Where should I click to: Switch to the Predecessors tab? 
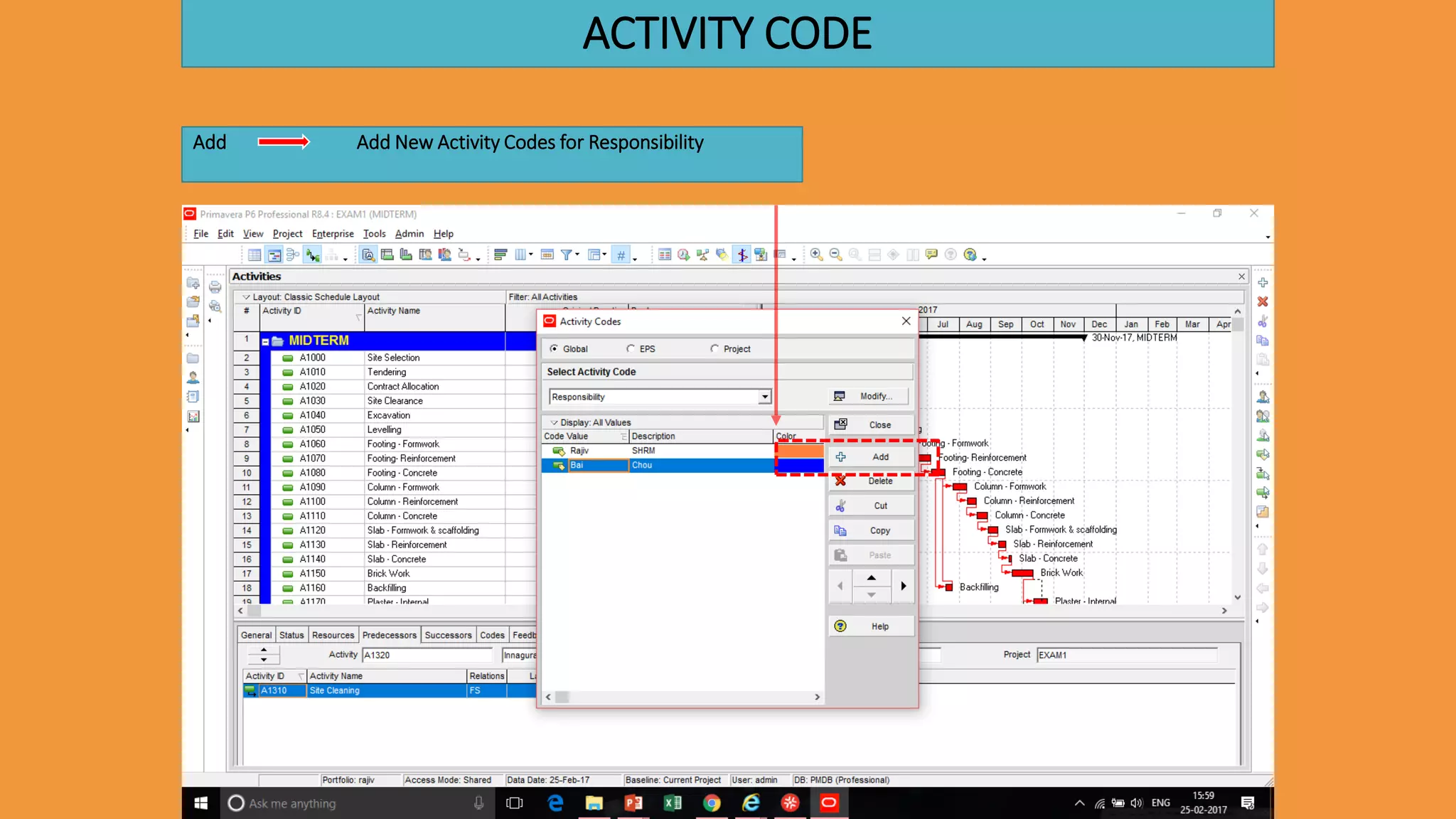coord(389,635)
